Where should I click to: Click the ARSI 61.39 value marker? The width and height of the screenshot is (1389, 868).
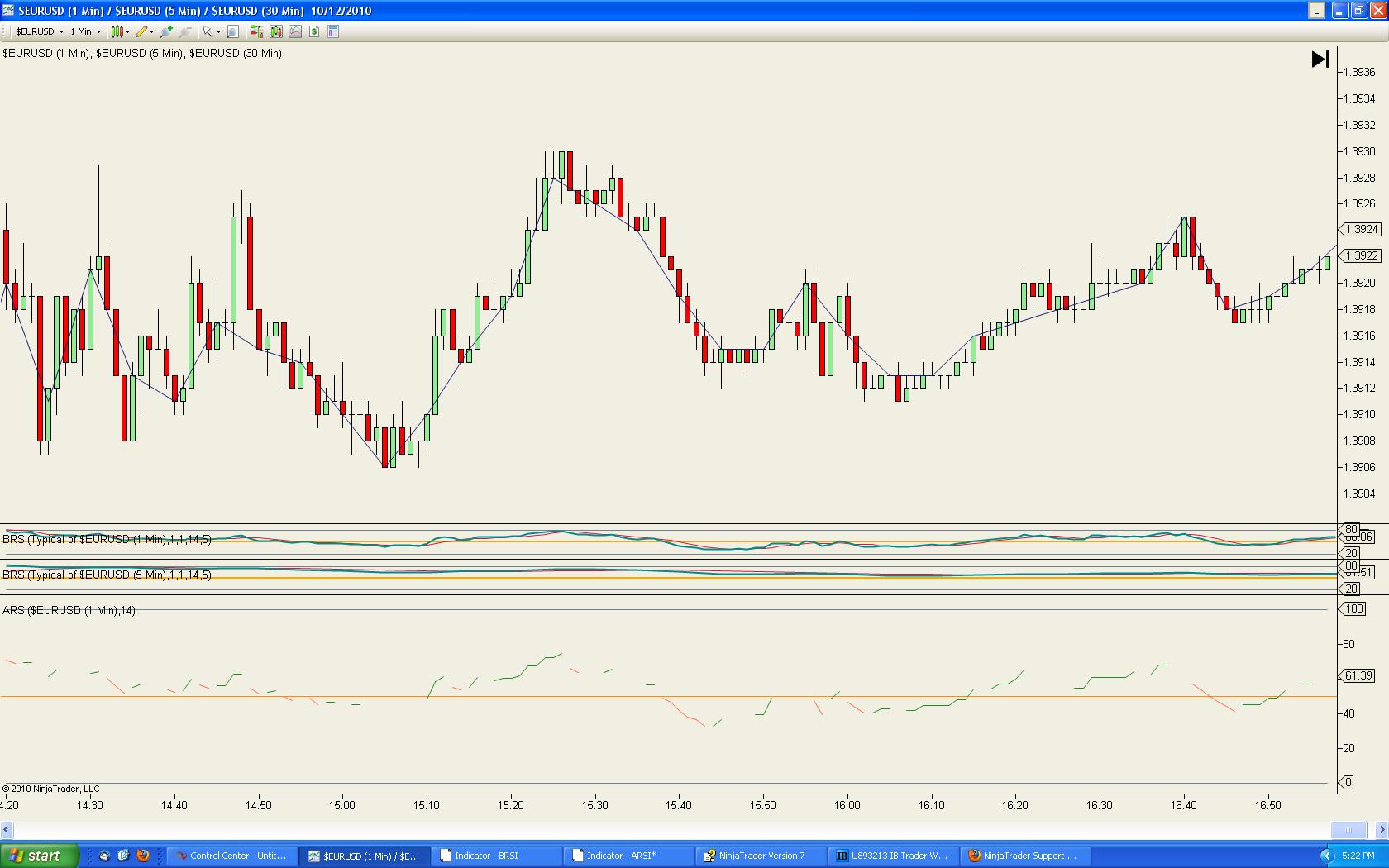[1358, 675]
